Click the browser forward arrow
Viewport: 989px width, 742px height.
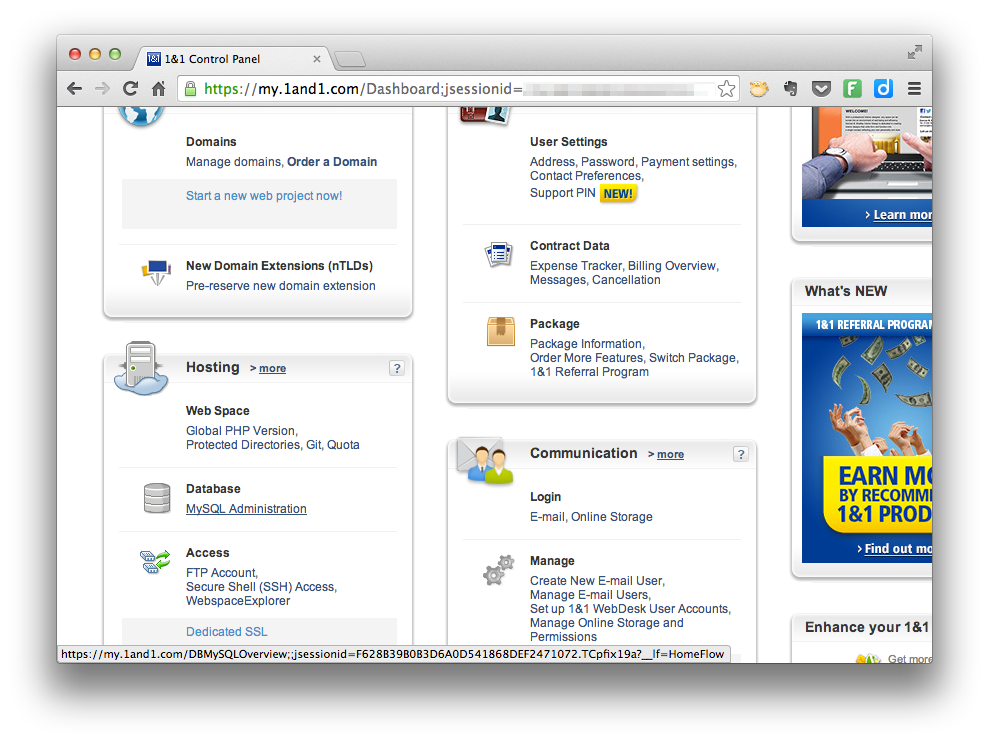click(x=102, y=89)
